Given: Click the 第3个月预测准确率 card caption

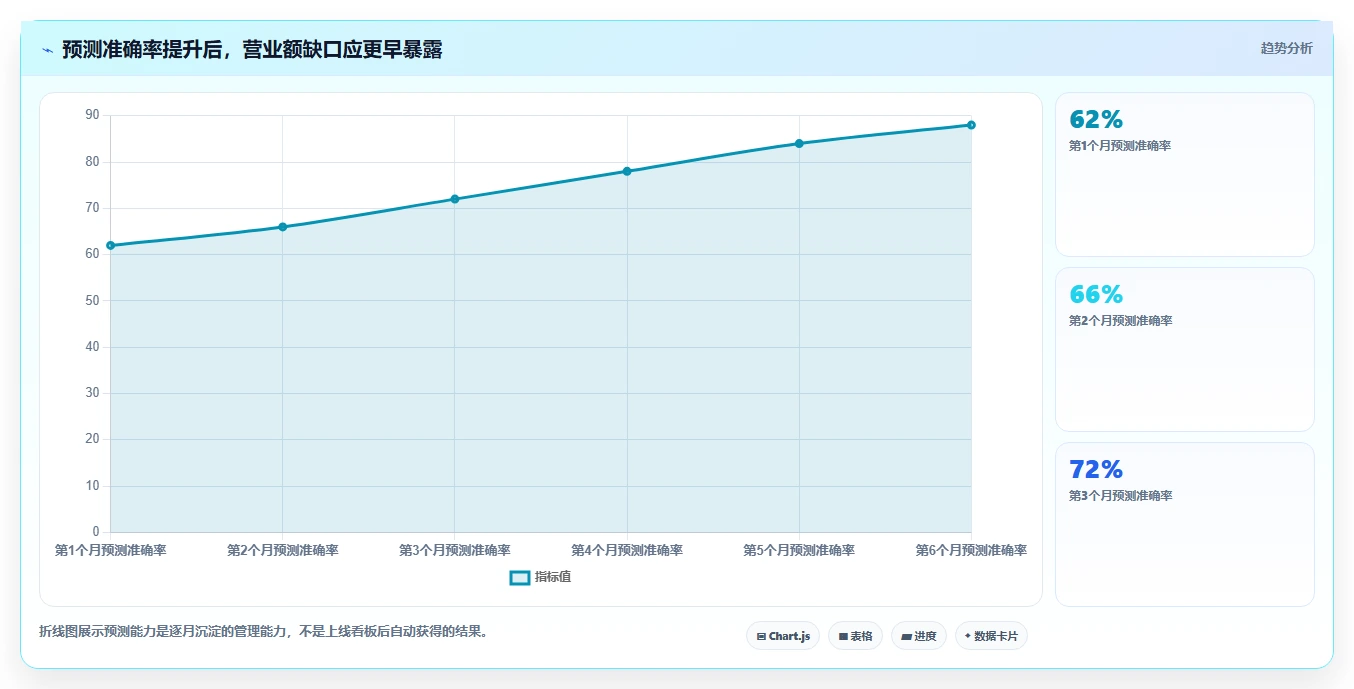Looking at the screenshot, I should [1120, 496].
